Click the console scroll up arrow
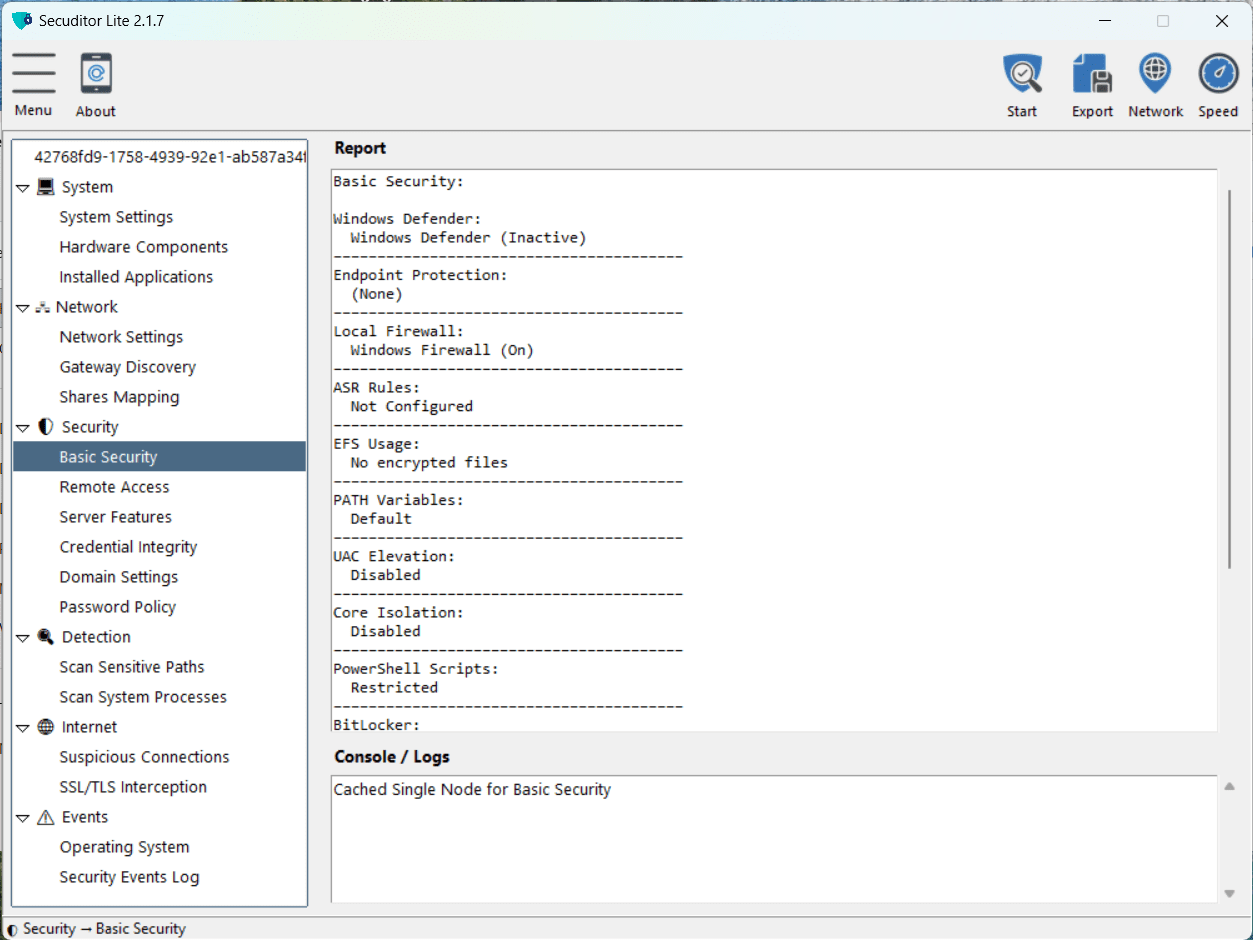The image size is (1253, 940). (1230, 787)
